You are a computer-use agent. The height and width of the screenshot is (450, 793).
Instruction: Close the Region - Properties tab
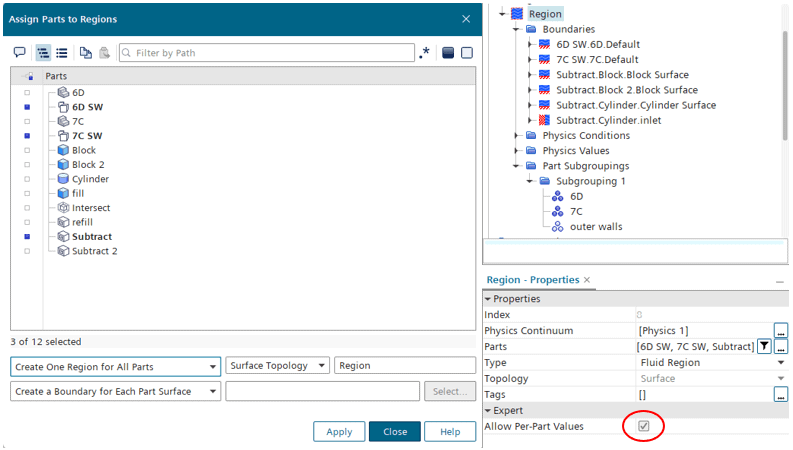[x=587, y=280]
